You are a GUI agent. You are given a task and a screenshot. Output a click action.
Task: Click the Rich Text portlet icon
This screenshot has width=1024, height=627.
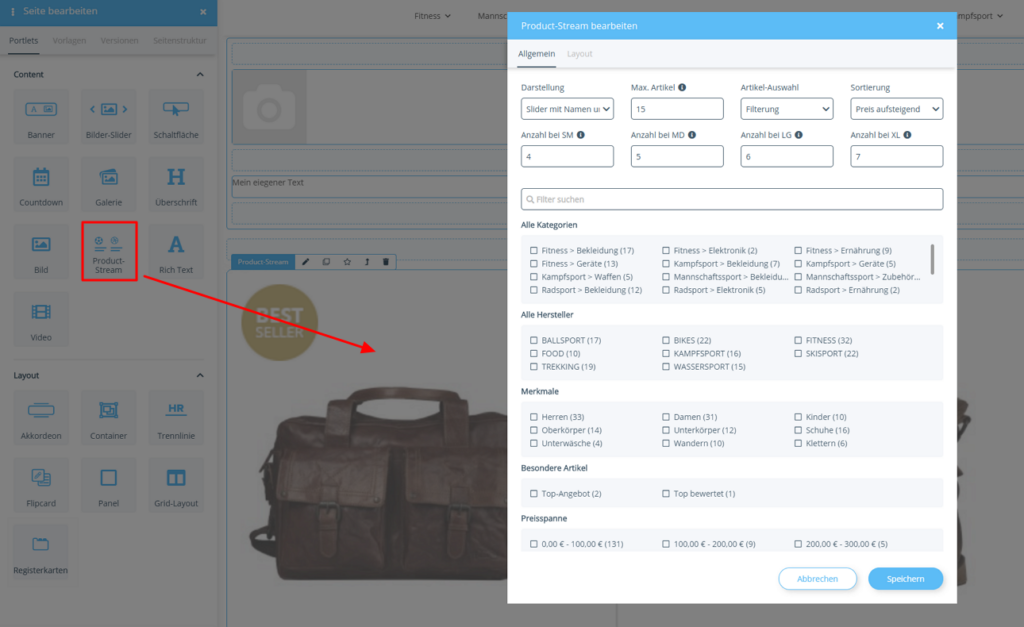175,251
